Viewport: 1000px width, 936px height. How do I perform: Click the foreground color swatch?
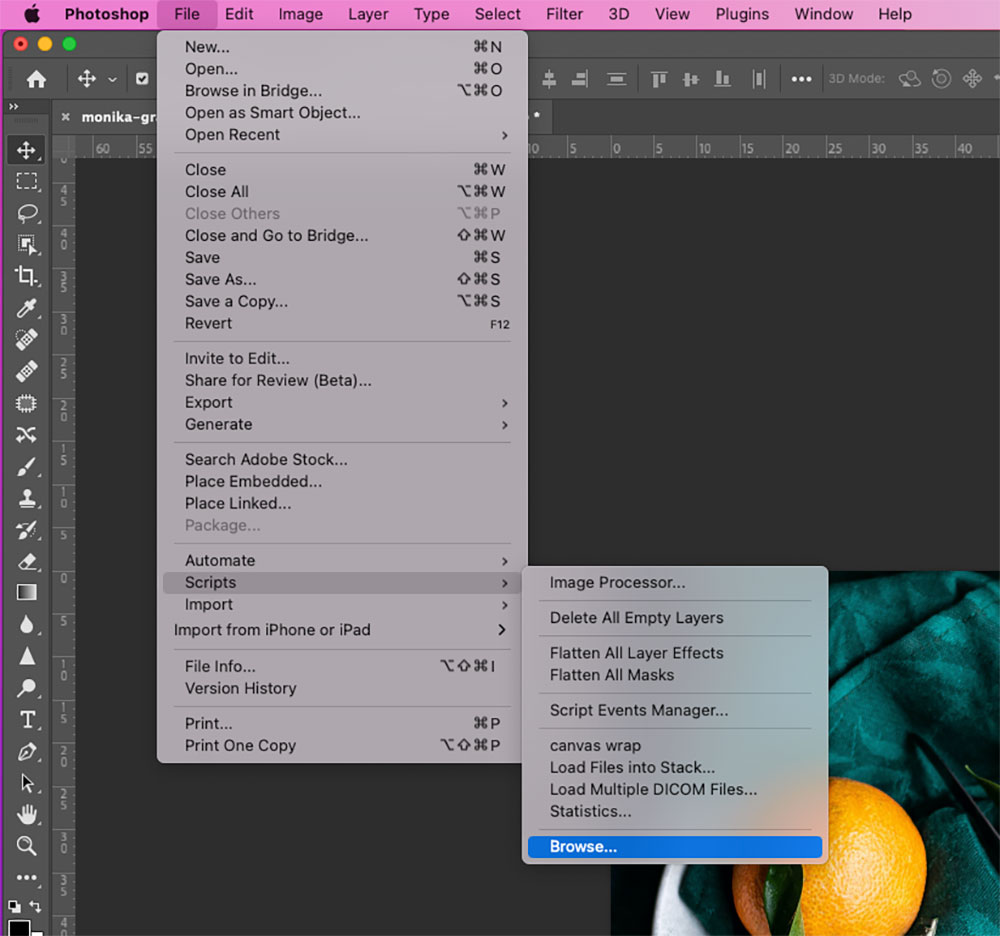click(18, 928)
